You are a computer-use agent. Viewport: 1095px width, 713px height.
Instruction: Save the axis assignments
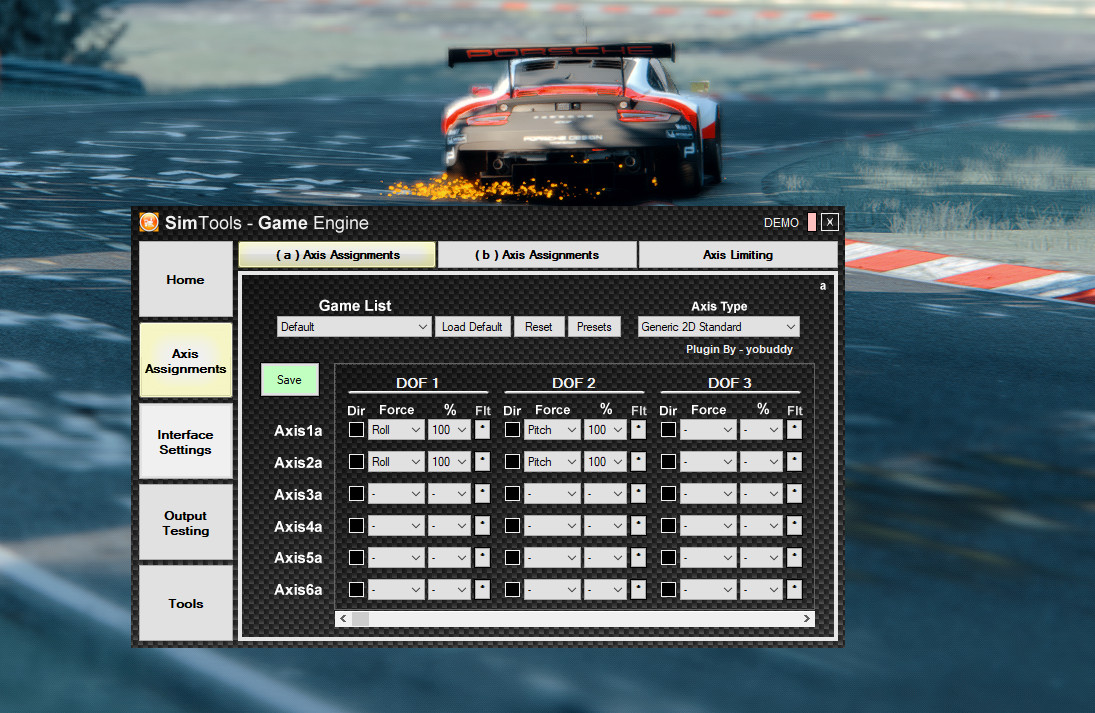(x=289, y=379)
